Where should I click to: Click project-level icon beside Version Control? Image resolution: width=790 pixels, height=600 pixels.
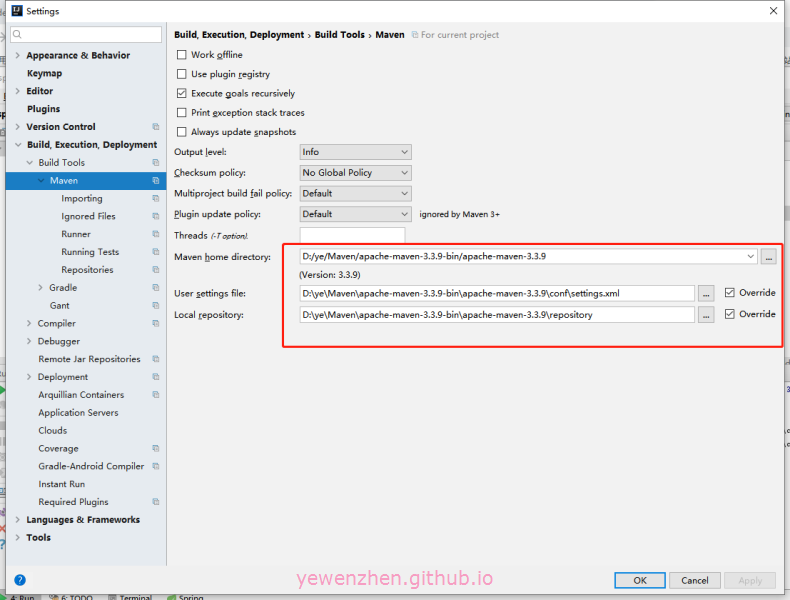(156, 127)
